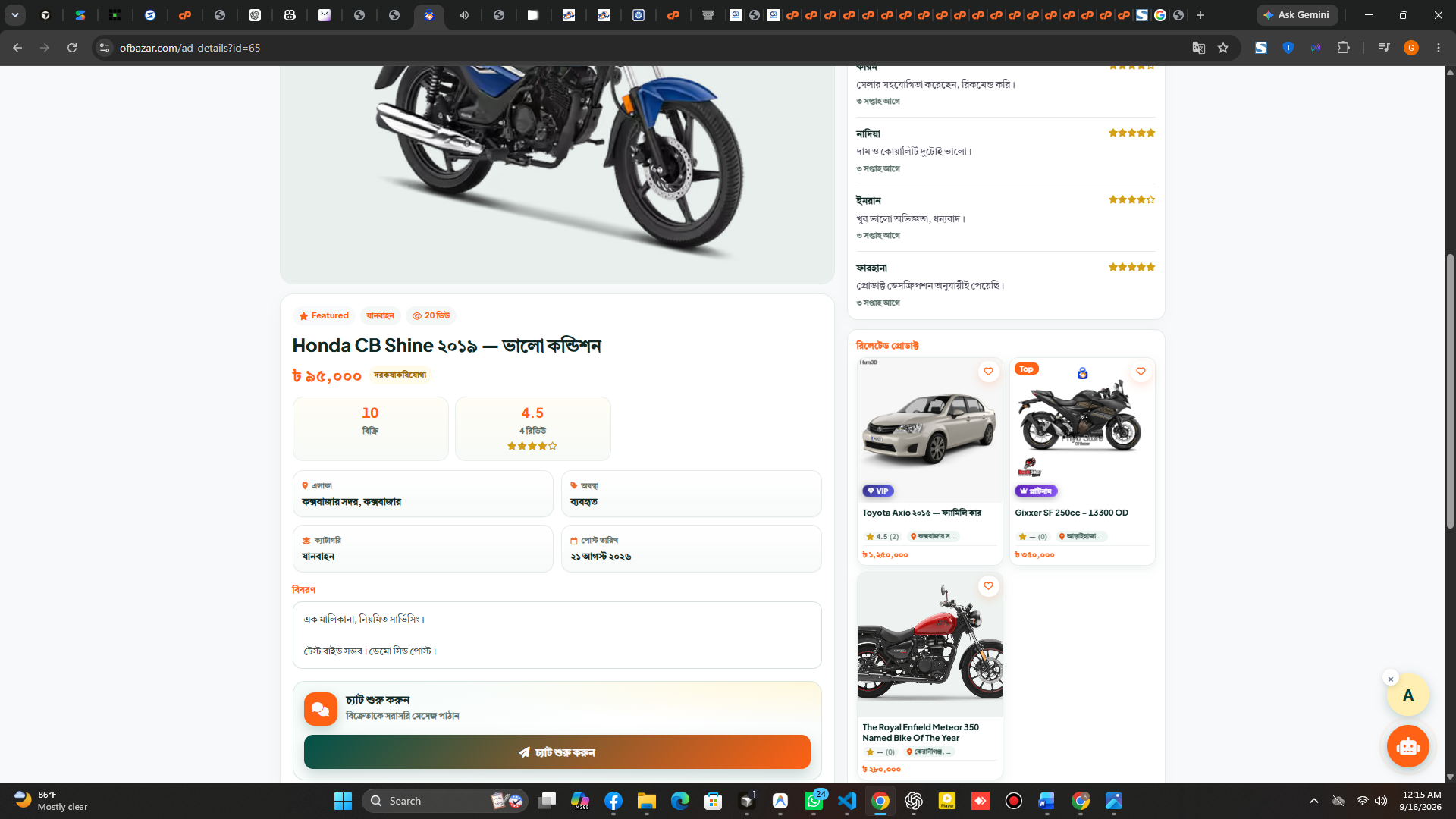Open Gixxer SF 250cc title link
The width and height of the screenshot is (1456, 819).
pos(1072,513)
